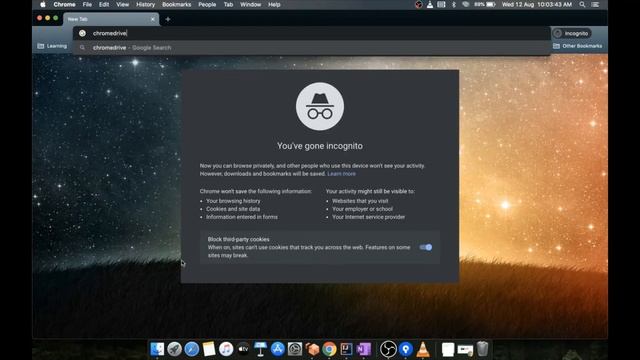Screen dimensions: 640x360
Task: Open the Apple menu
Action: point(42,4)
